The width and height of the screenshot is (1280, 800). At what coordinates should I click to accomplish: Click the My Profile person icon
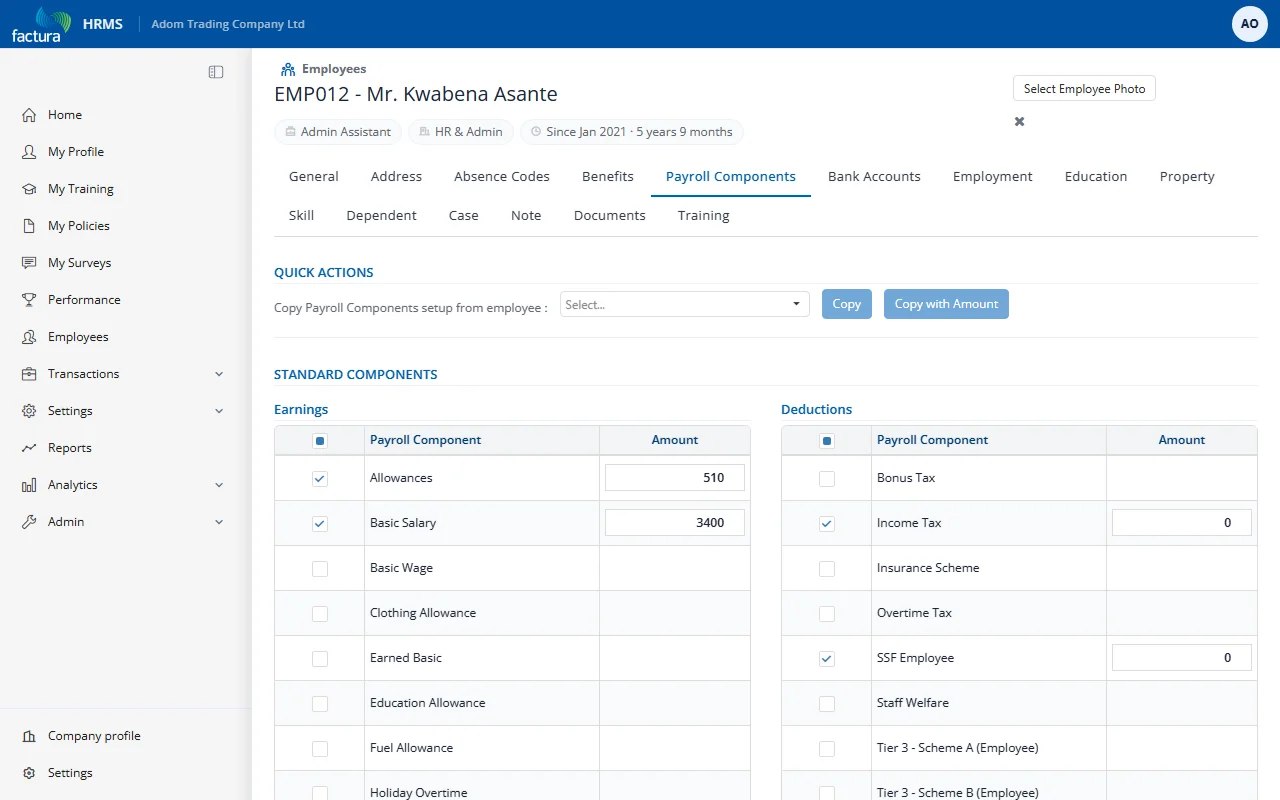29,152
